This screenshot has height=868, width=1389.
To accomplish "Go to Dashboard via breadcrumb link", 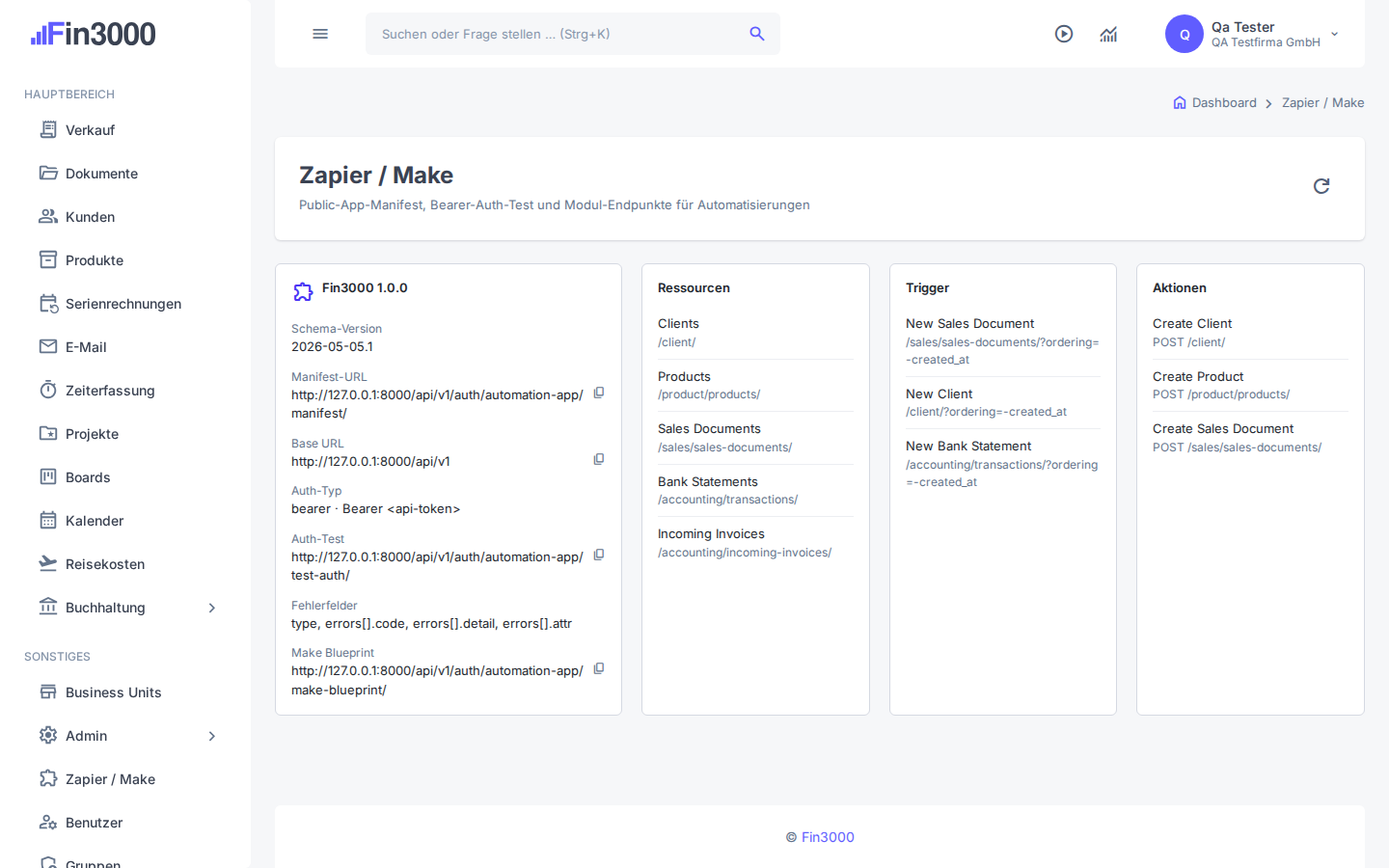I will point(1224,102).
